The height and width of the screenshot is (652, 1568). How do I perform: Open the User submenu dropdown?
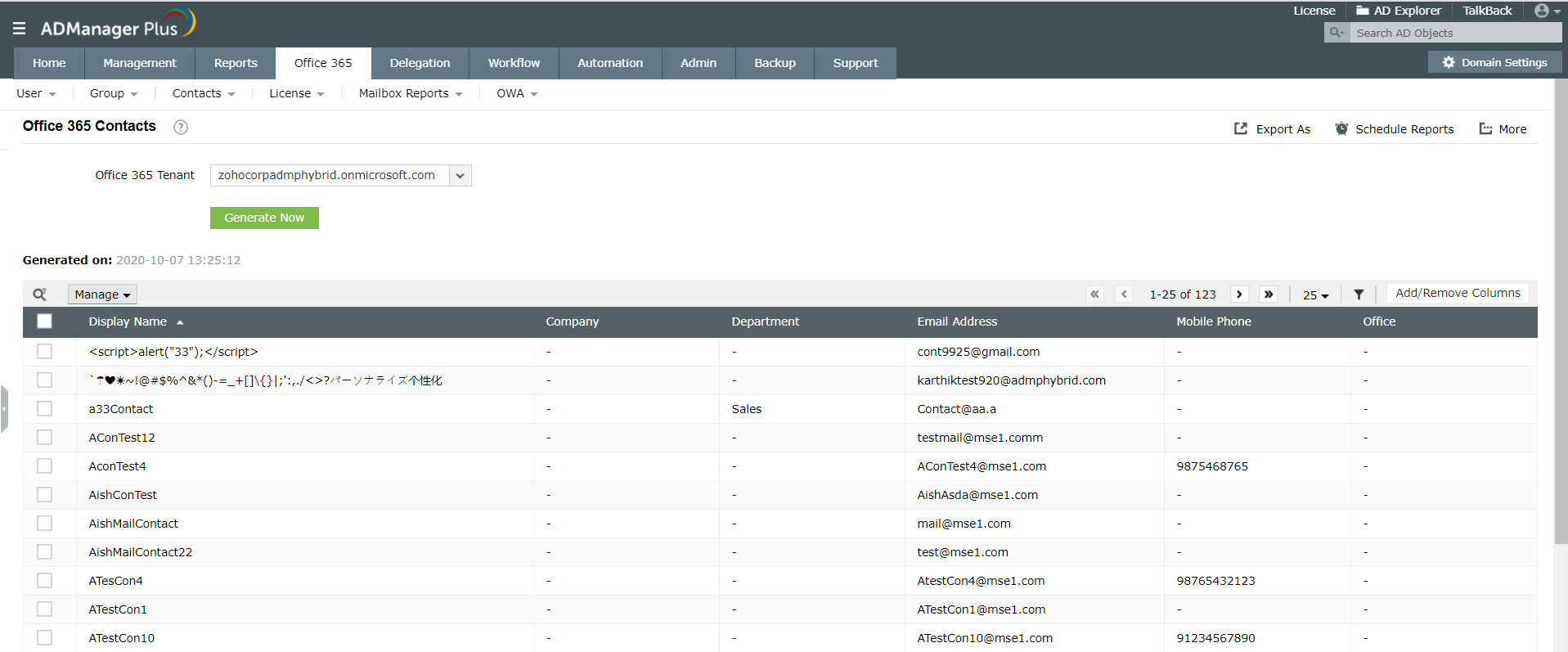[x=36, y=93]
